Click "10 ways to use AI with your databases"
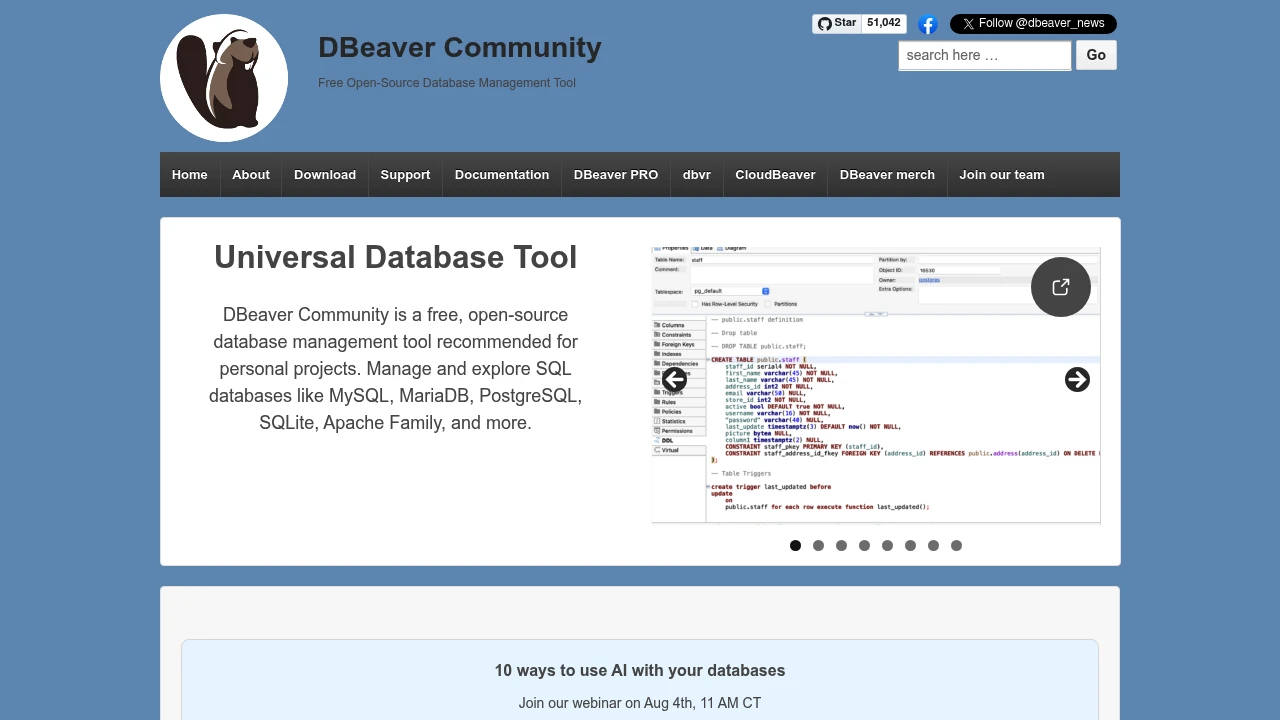This screenshot has width=1280, height=720. point(640,671)
